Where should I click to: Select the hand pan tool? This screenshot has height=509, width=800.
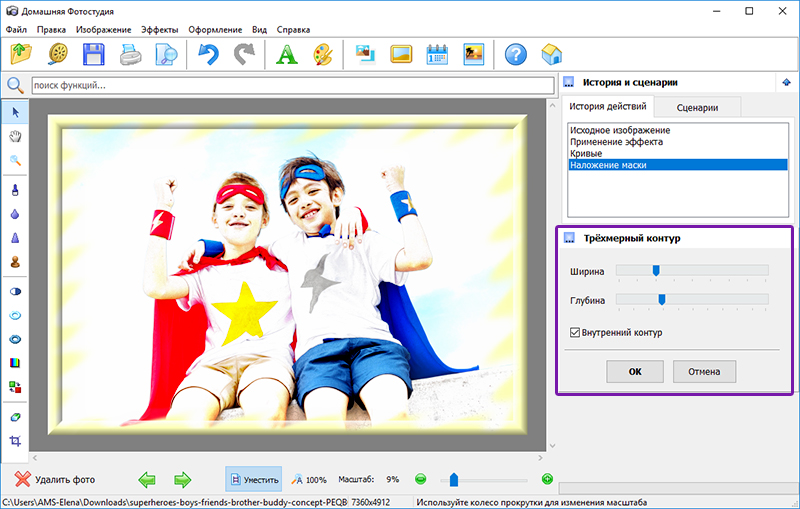click(x=15, y=136)
